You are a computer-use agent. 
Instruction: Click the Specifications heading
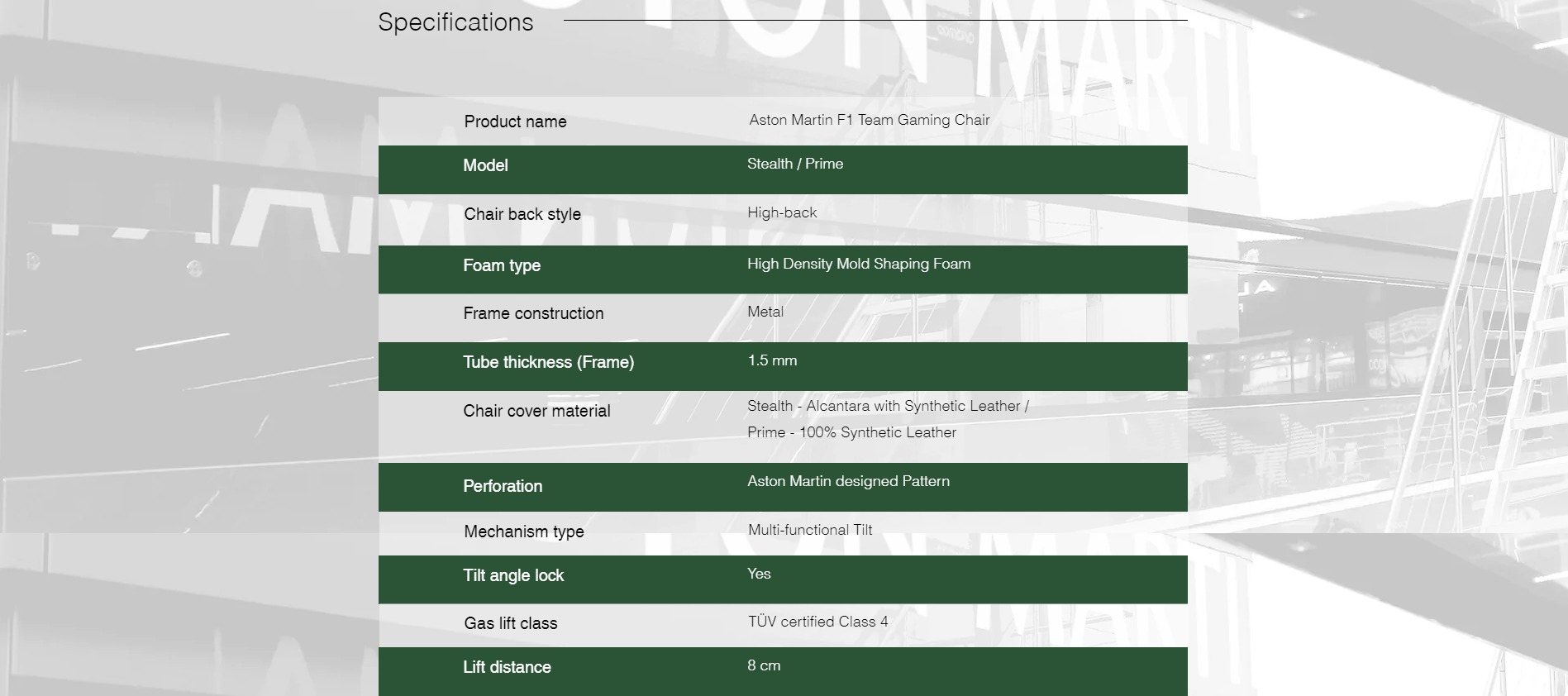[455, 22]
